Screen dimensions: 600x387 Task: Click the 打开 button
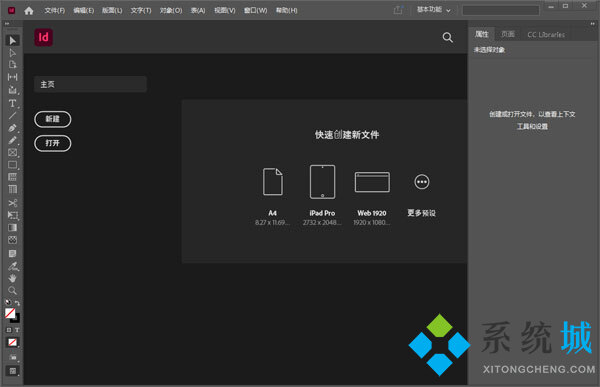[52, 143]
